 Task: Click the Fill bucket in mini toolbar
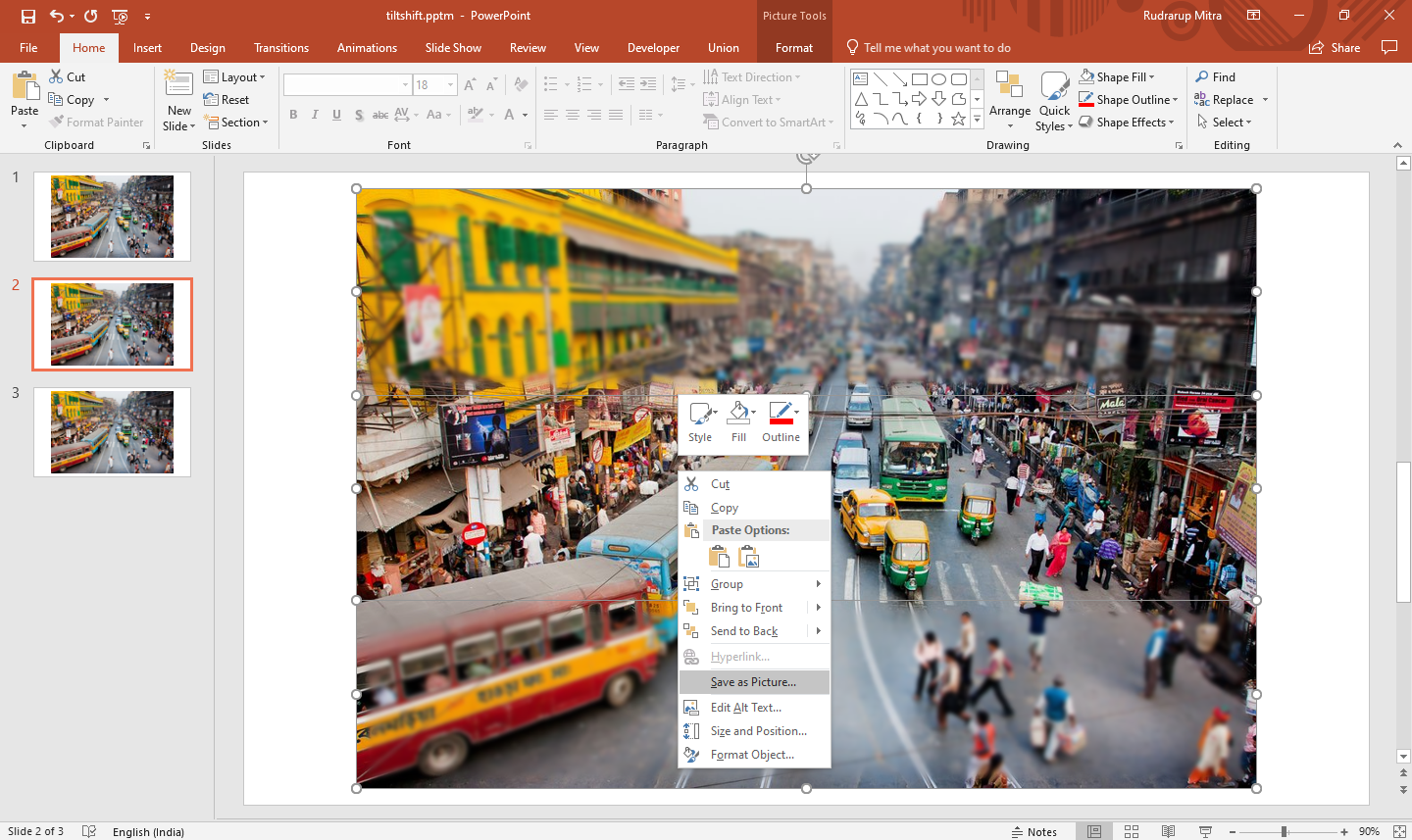click(739, 413)
